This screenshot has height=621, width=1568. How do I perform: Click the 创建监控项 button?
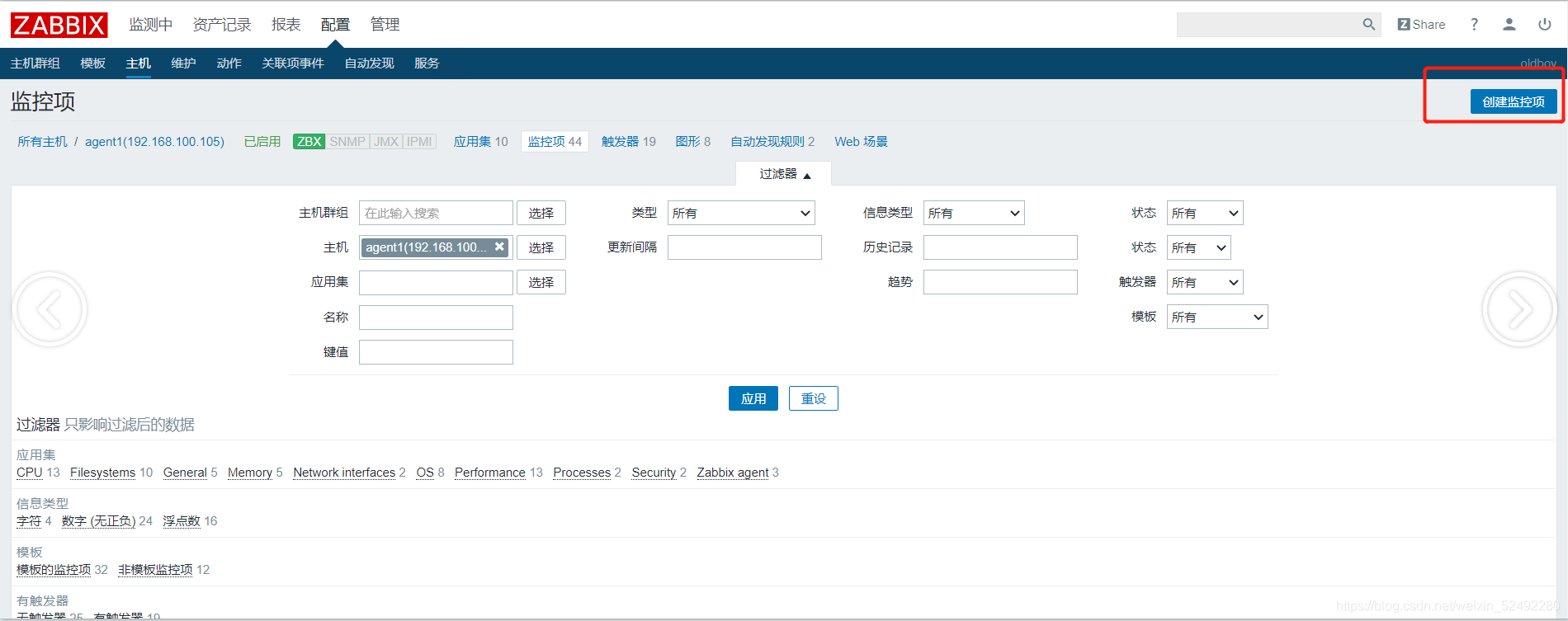(x=1514, y=101)
